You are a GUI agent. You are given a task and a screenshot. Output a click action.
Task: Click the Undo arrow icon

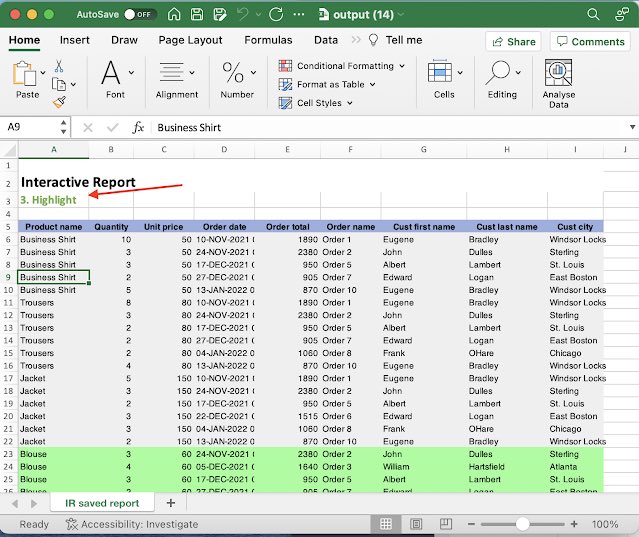click(242, 15)
